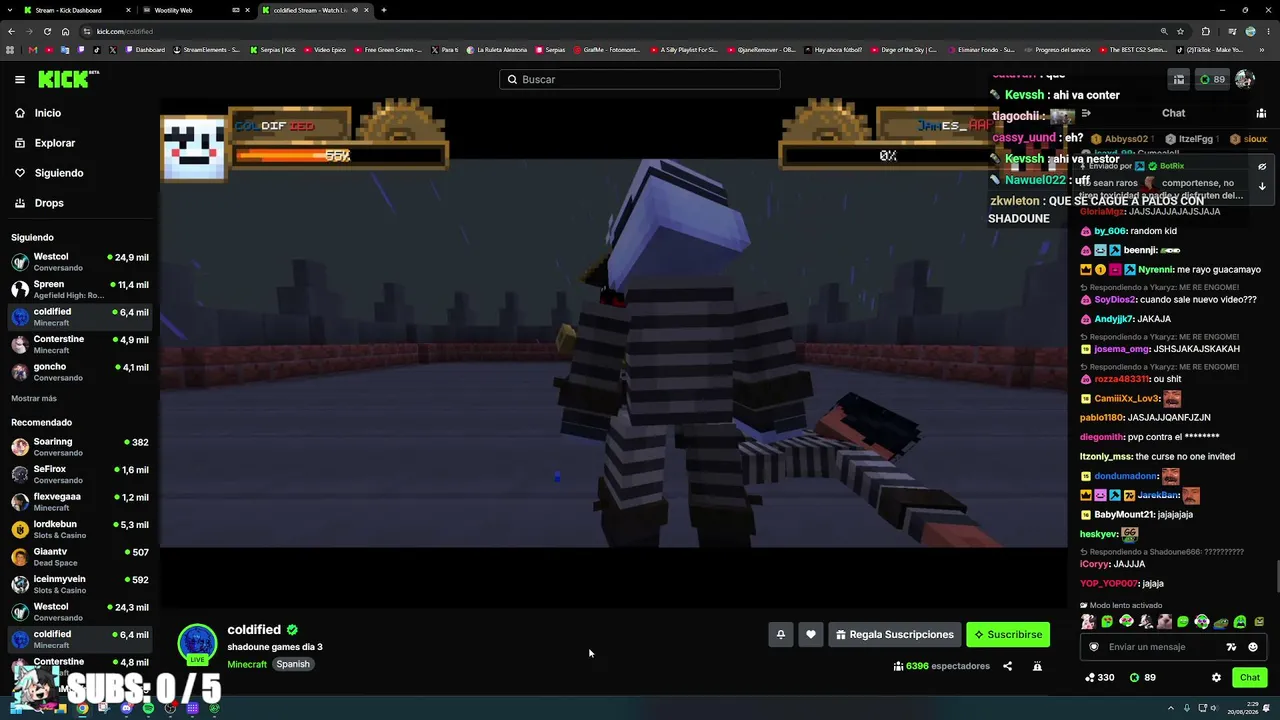Screen dimensions: 1280x720
Task: Bookmark this page with the star icon
Action: tap(1180, 31)
